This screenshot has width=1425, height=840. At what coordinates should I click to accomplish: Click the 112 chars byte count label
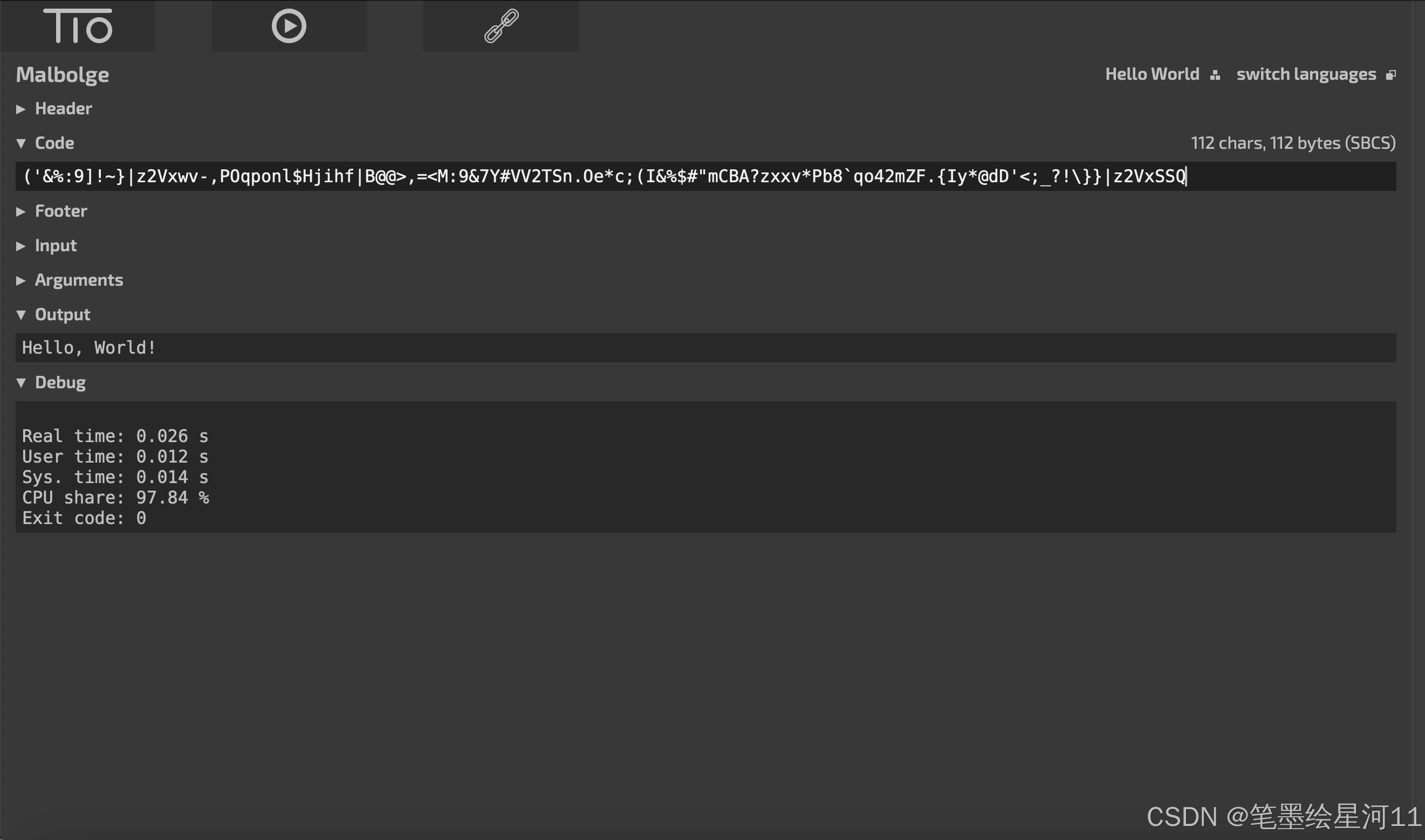1292,143
